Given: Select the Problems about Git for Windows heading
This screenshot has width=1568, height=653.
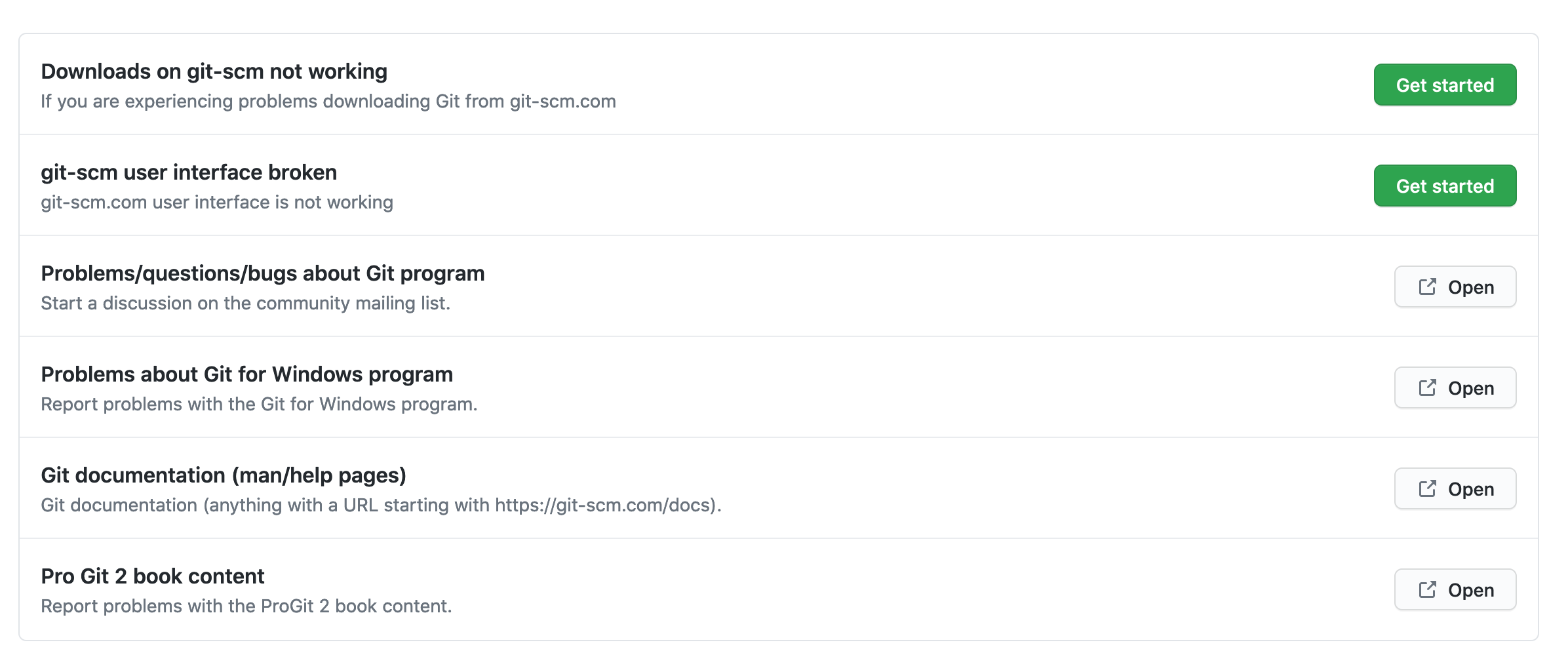Looking at the screenshot, I should click(x=246, y=374).
